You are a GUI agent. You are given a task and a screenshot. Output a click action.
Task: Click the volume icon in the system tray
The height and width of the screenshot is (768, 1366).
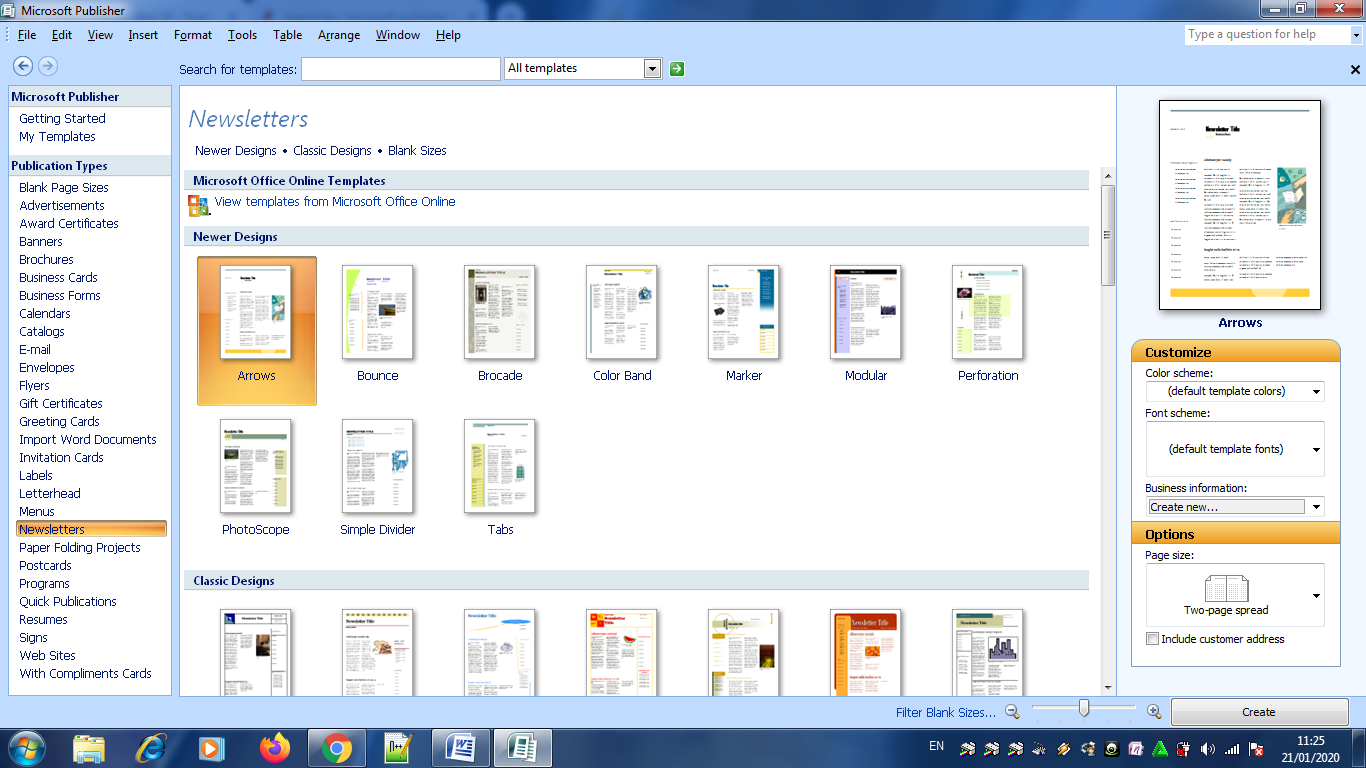[1209, 747]
